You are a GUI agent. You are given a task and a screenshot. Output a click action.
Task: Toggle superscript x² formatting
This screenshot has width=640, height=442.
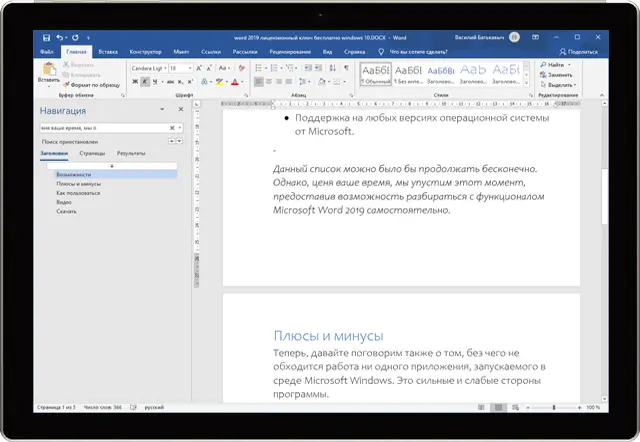point(190,82)
